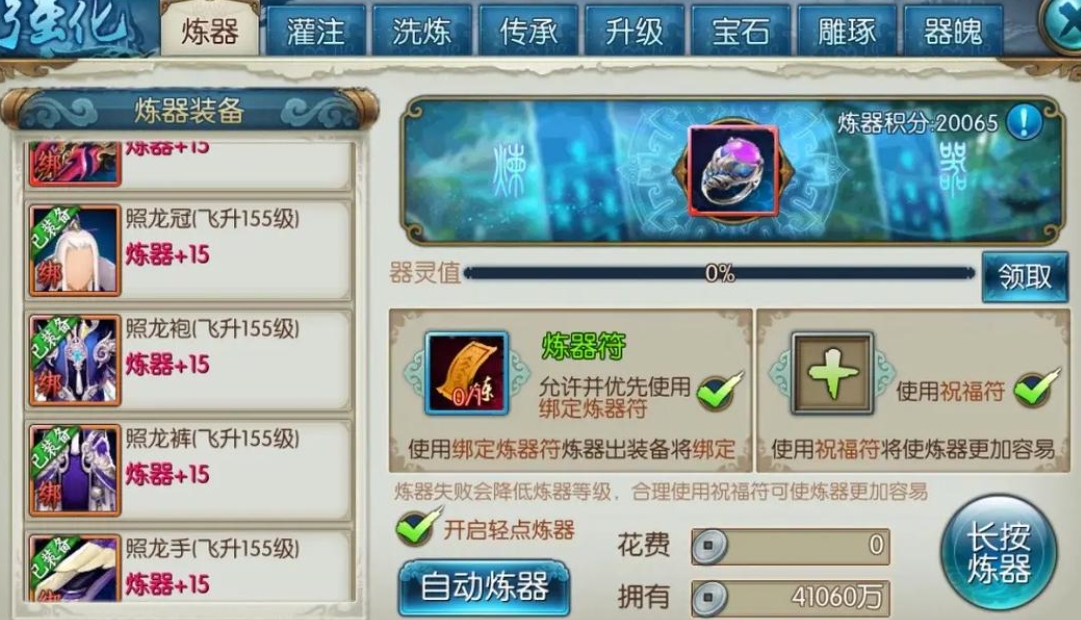Open the 器魄 tab

tap(953, 31)
